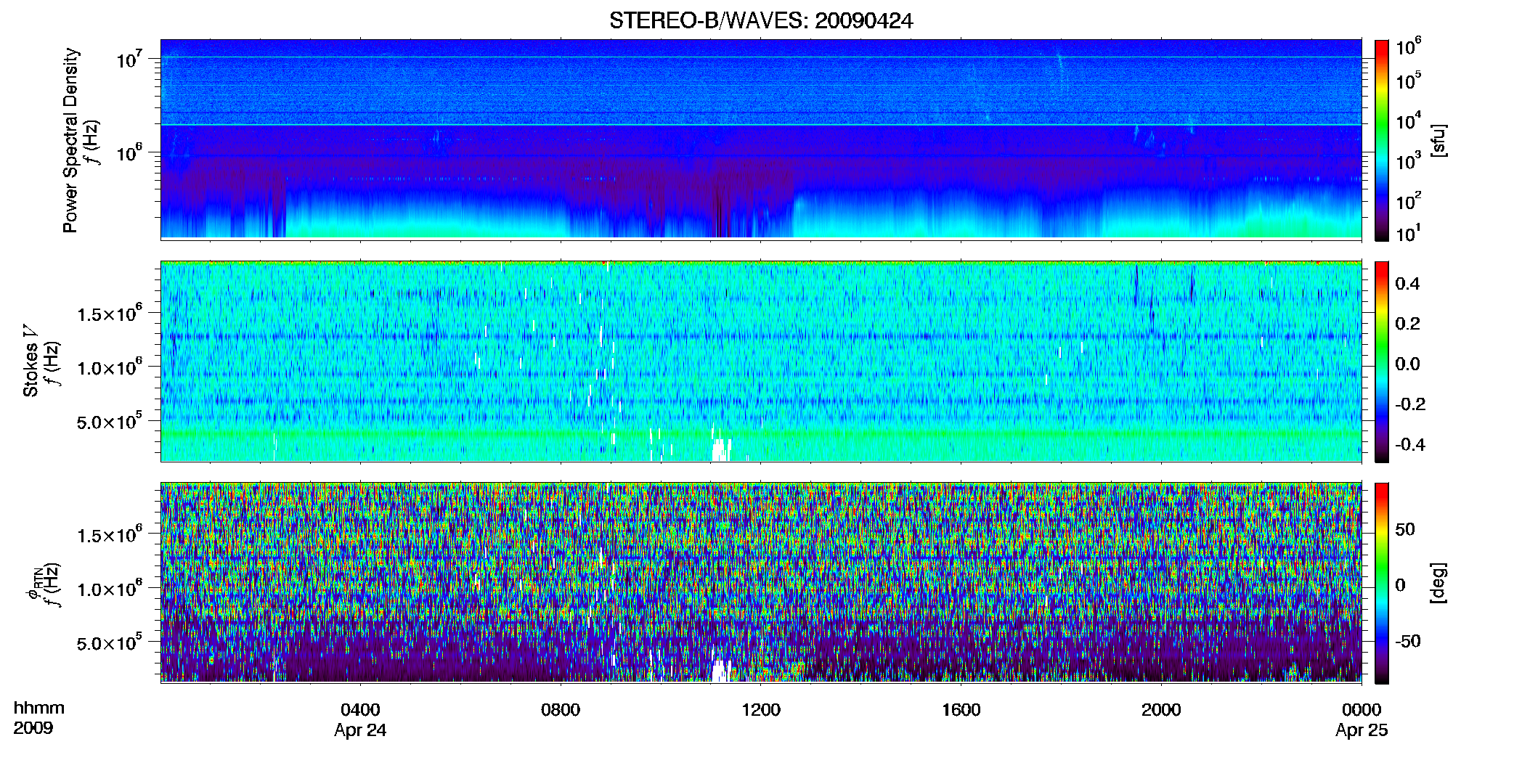Click the positive "0.4" Stokes colorbar label
The image size is (1522, 784).
pyautogui.click(x=1407, y=284)
